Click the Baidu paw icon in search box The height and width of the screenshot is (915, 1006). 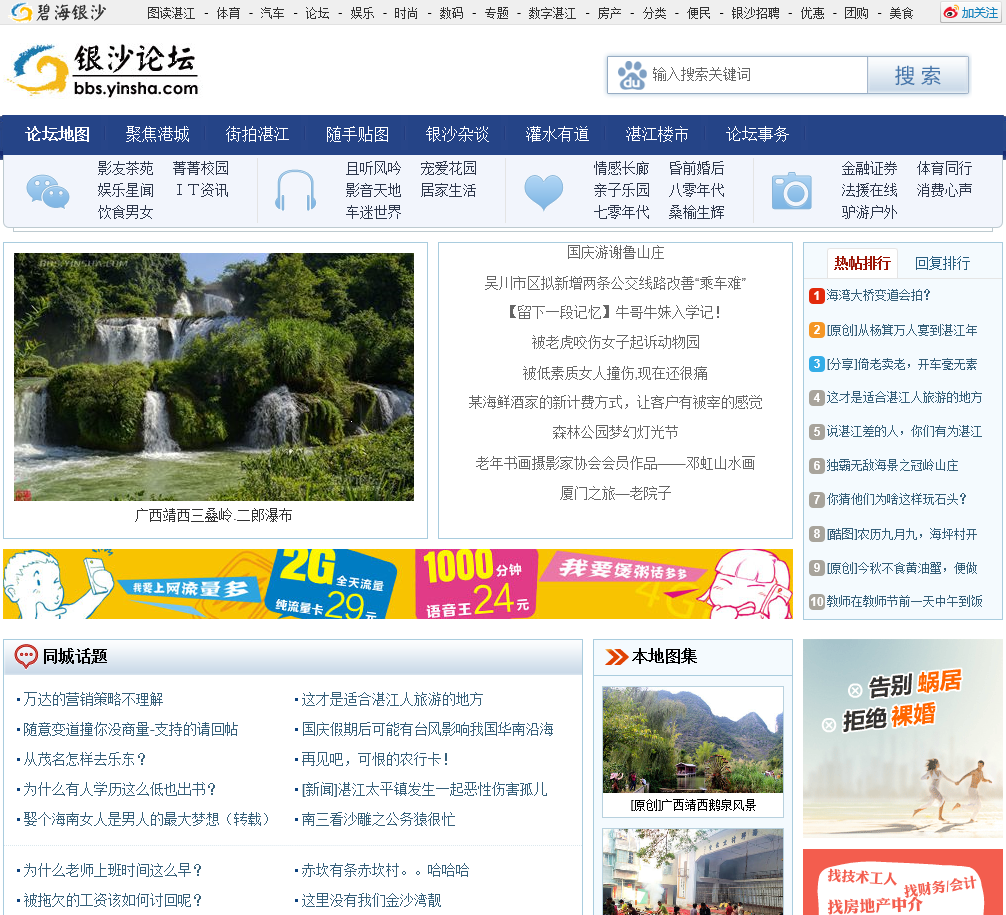tap(632, 75)
